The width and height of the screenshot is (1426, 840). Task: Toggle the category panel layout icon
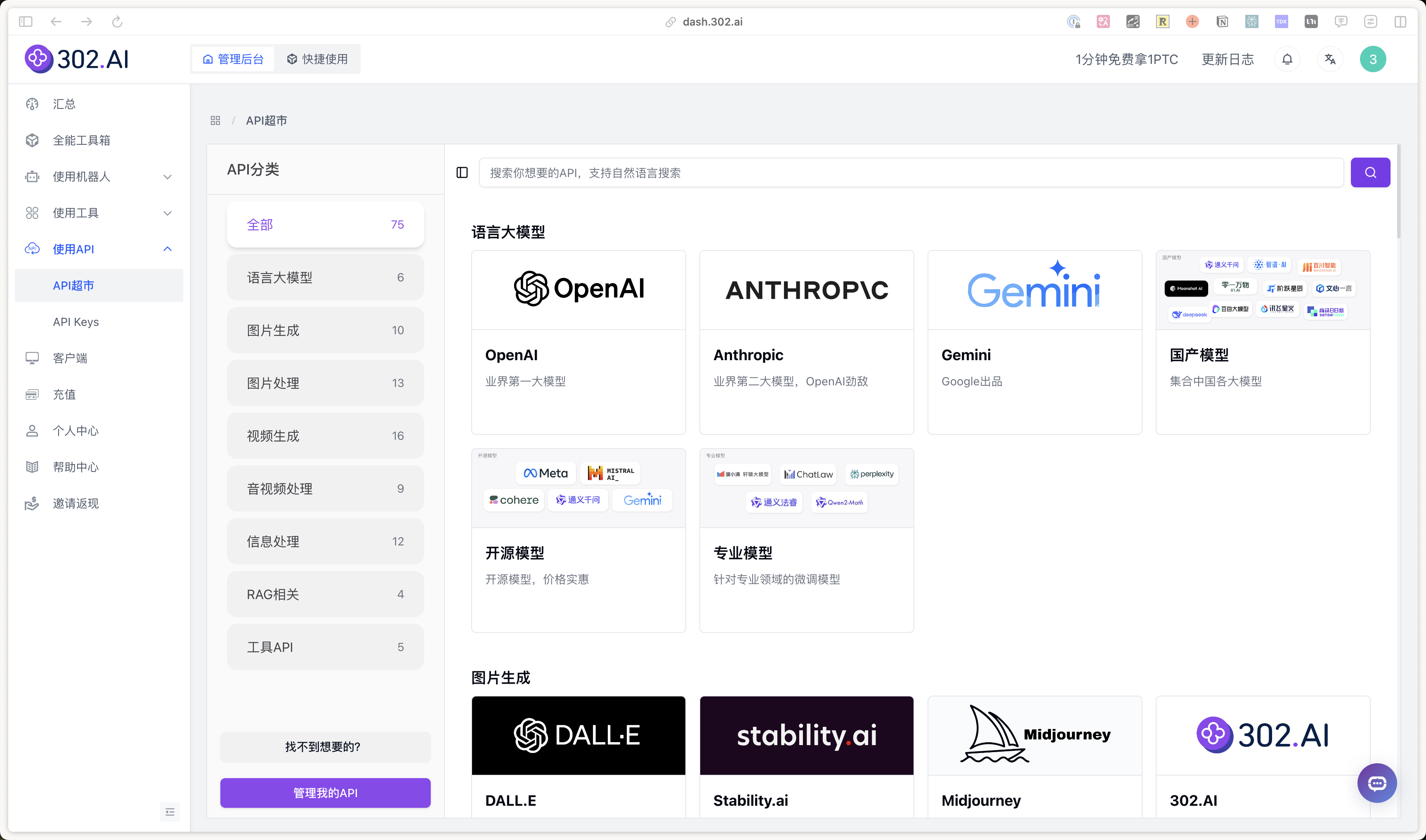tap(462, 172)
